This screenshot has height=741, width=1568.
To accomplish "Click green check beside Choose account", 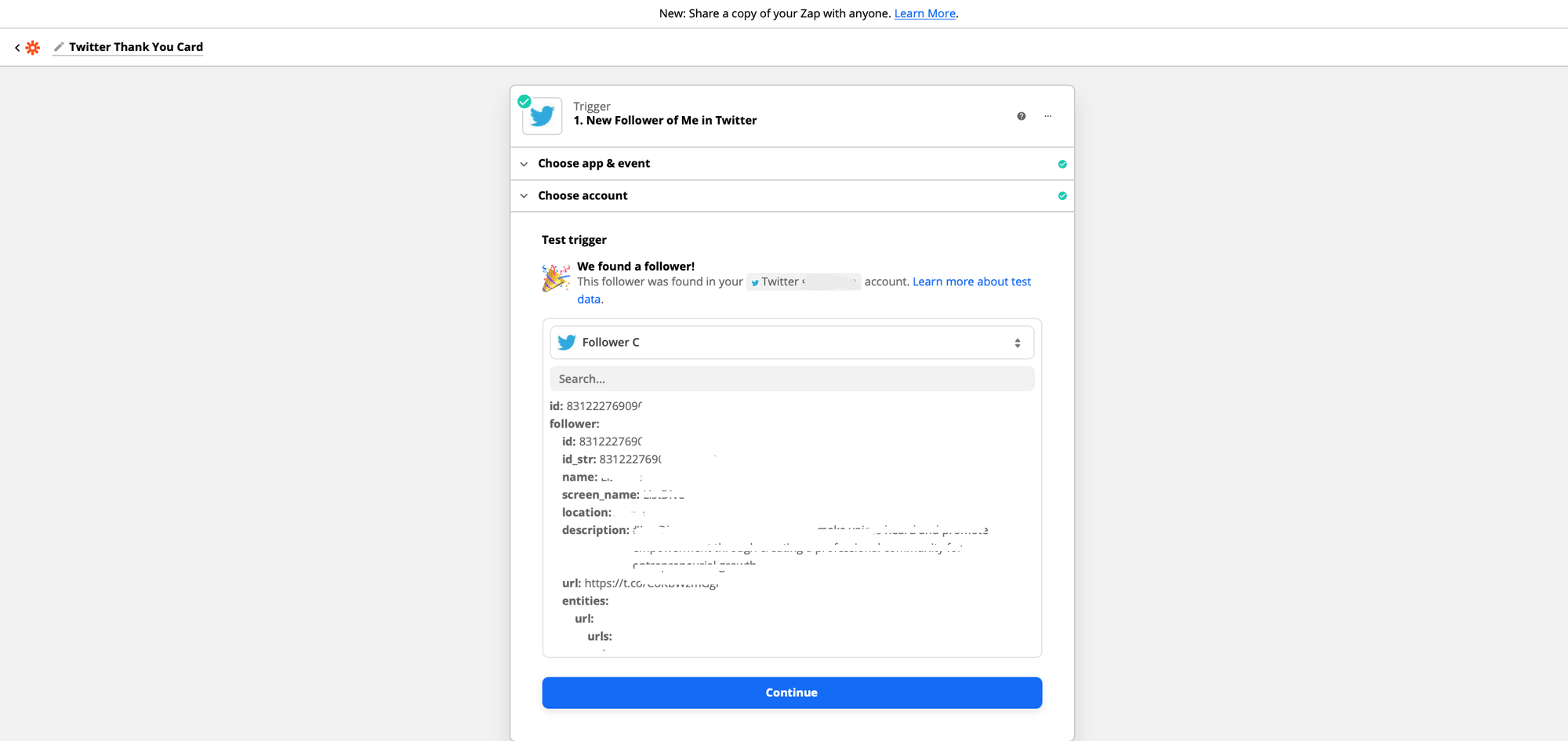I will point(1062,196).
